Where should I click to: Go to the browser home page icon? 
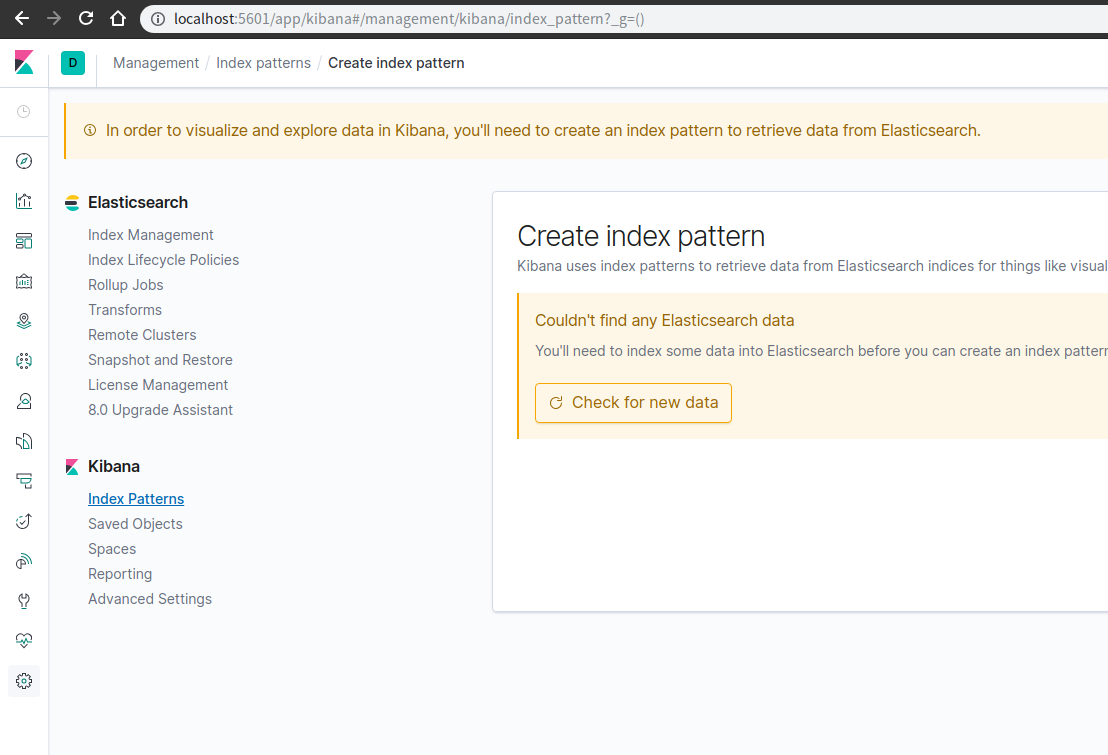118,18
